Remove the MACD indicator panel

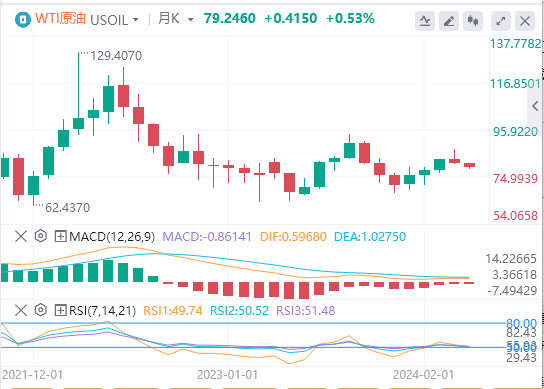pos(21,237)
